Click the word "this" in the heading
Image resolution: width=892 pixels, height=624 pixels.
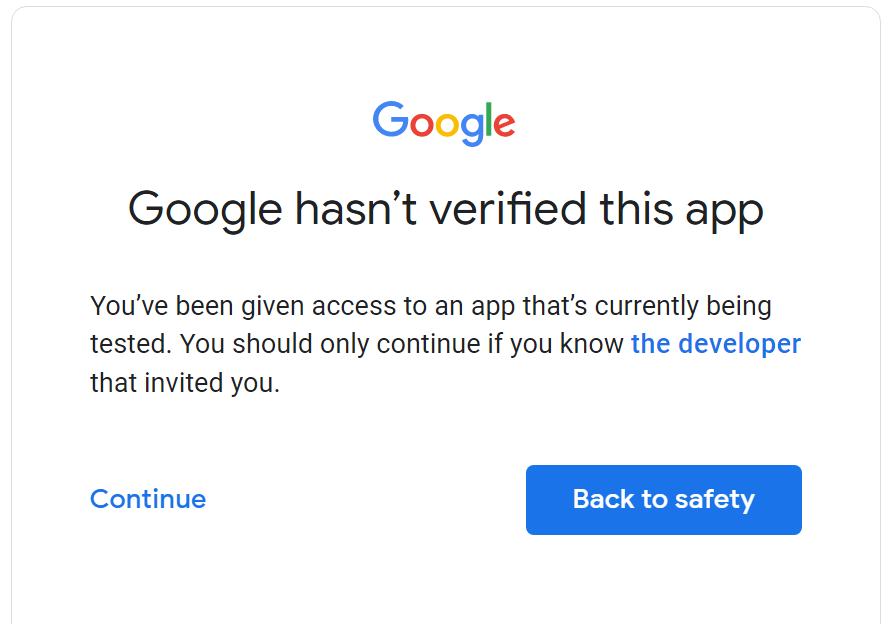(637, 208)
